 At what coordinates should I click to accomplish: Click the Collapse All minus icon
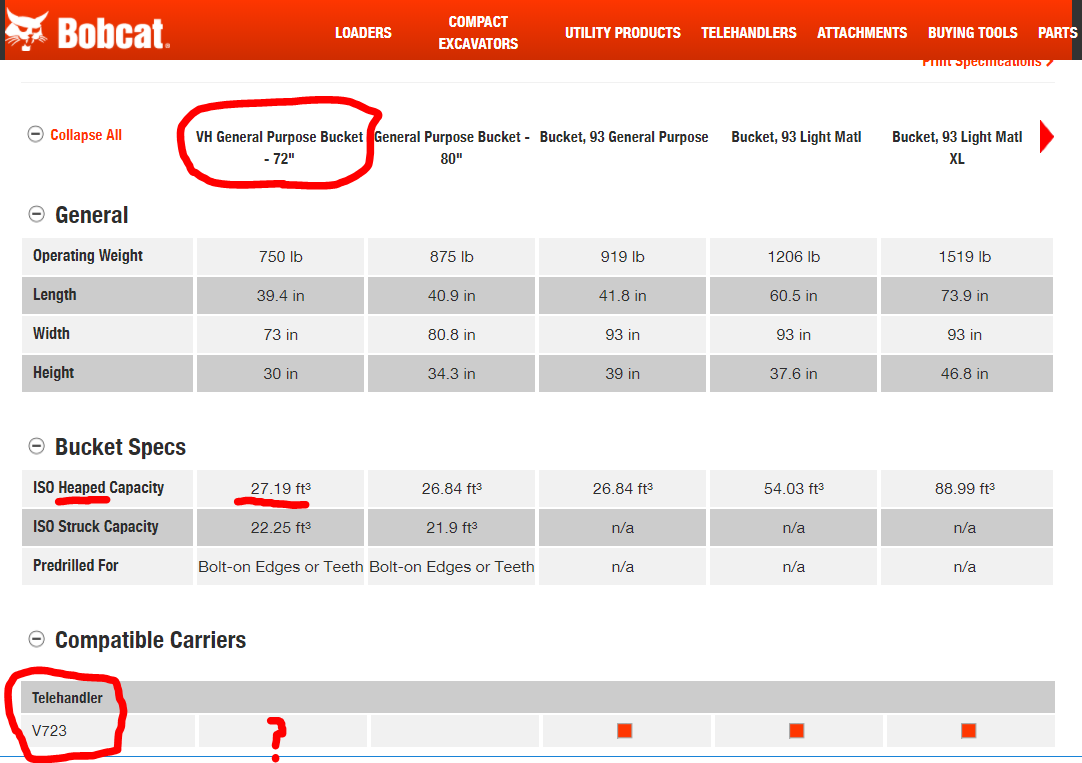click(x=35, y=134)
